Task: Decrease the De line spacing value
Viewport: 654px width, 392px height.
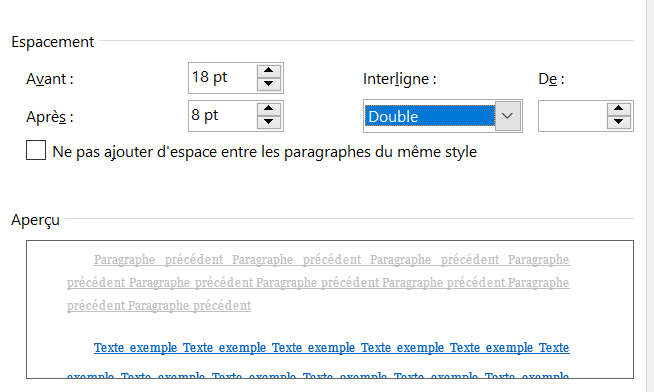Action: [x=619, y=122]
